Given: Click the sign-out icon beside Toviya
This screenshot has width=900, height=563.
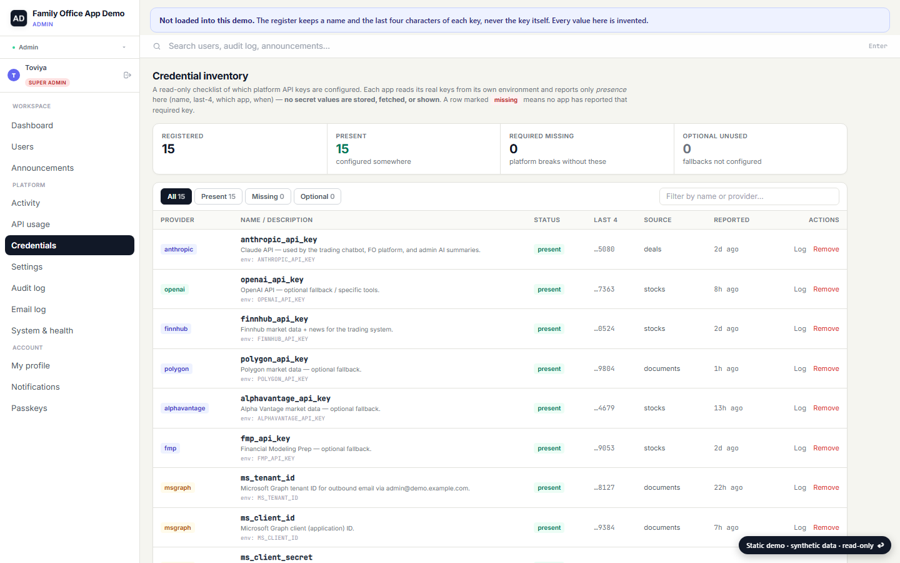Looking at the screenshot, I should coord(127,75).
